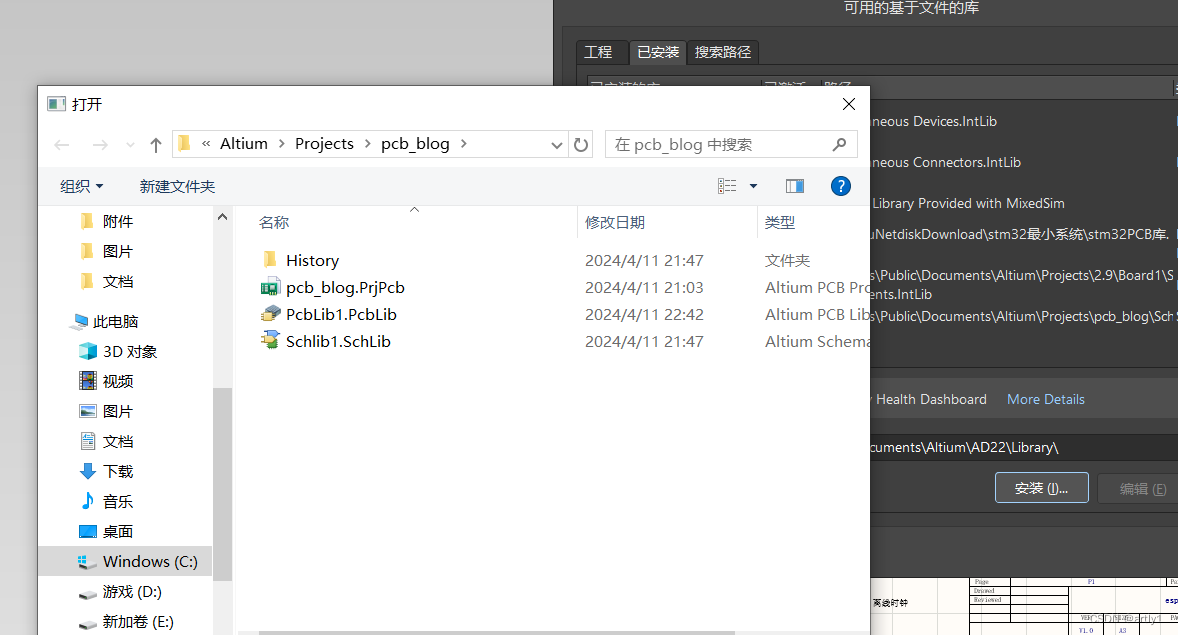Open 附件 folder in navigation pane
1178x635 pixels.
118,222
